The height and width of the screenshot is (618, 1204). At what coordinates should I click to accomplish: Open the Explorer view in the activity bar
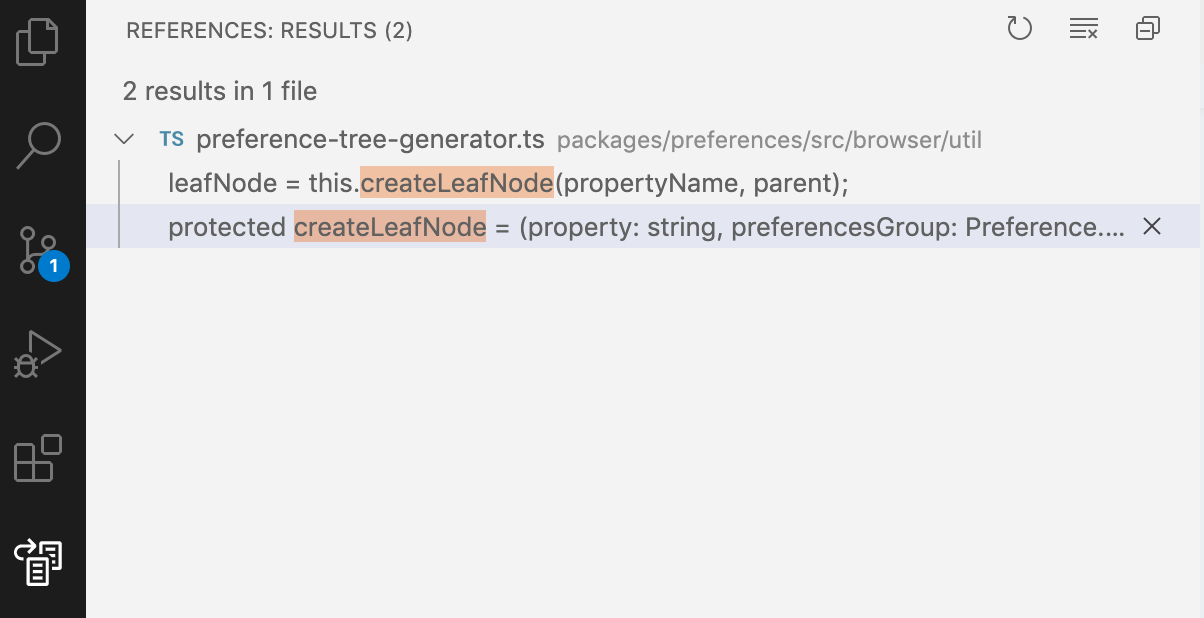click(x=37, y=41)
